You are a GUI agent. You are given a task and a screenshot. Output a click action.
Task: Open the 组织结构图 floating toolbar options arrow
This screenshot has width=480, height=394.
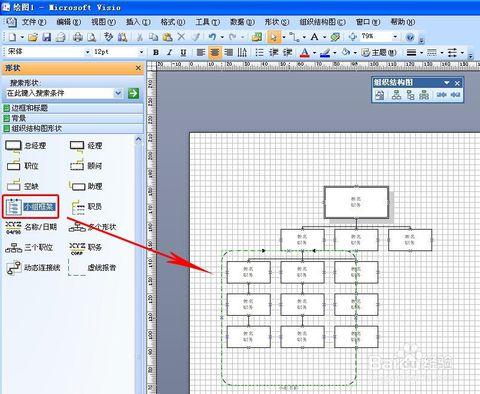coord(447,83)
